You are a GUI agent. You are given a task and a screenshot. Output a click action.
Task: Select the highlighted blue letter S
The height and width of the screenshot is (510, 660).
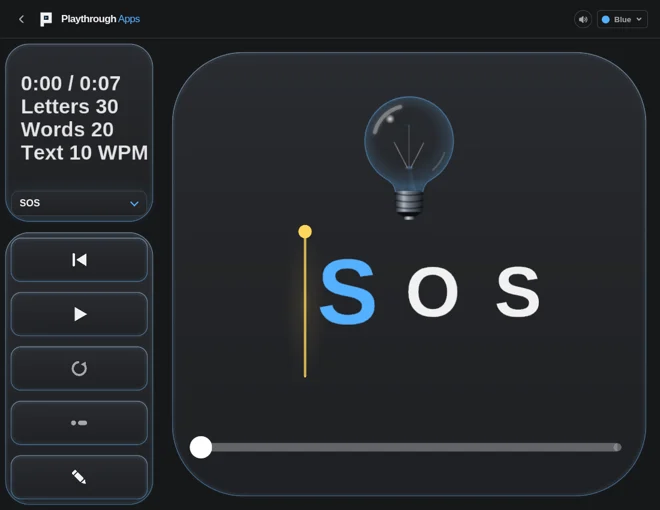click(348, 292)
